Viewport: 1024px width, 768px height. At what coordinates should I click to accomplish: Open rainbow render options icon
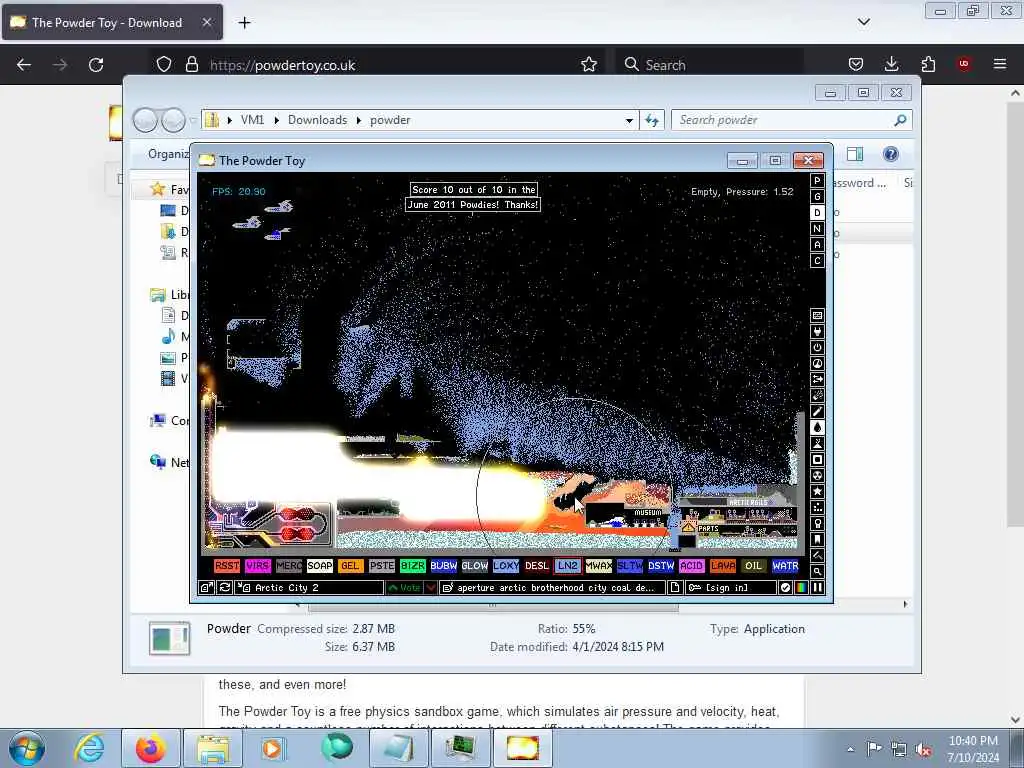coord(801,588)
